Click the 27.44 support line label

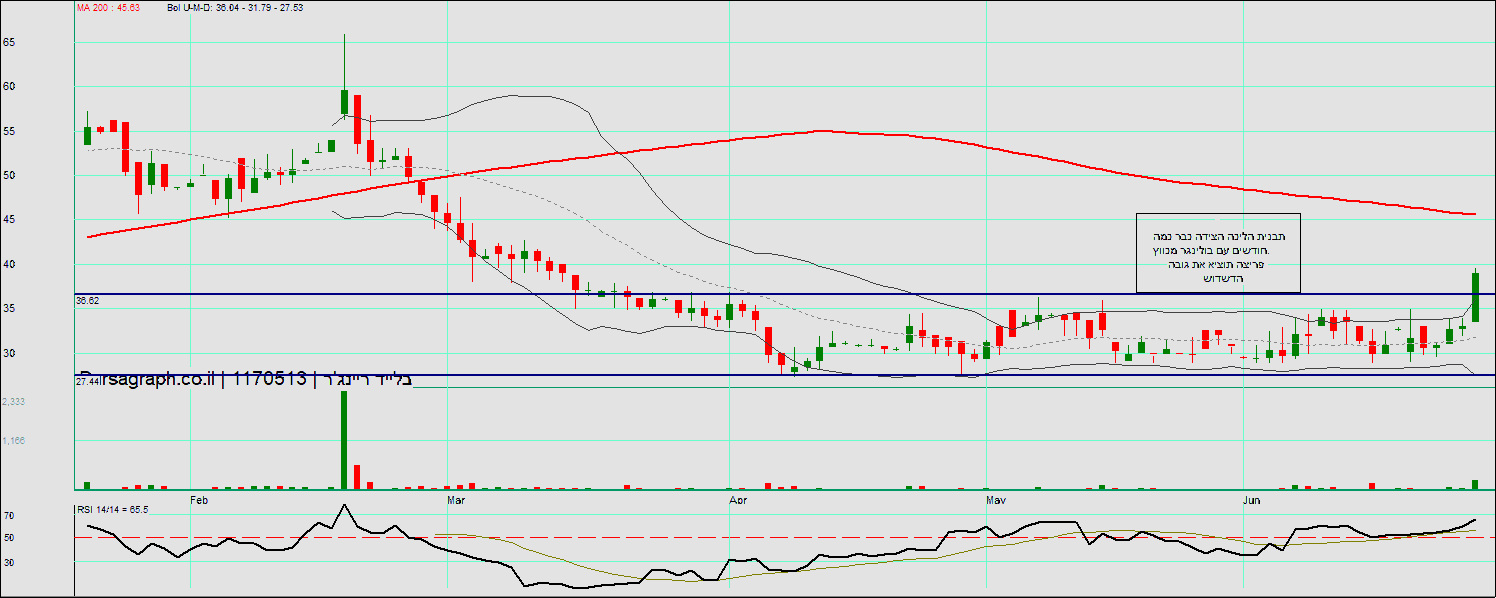click(88, 382)
